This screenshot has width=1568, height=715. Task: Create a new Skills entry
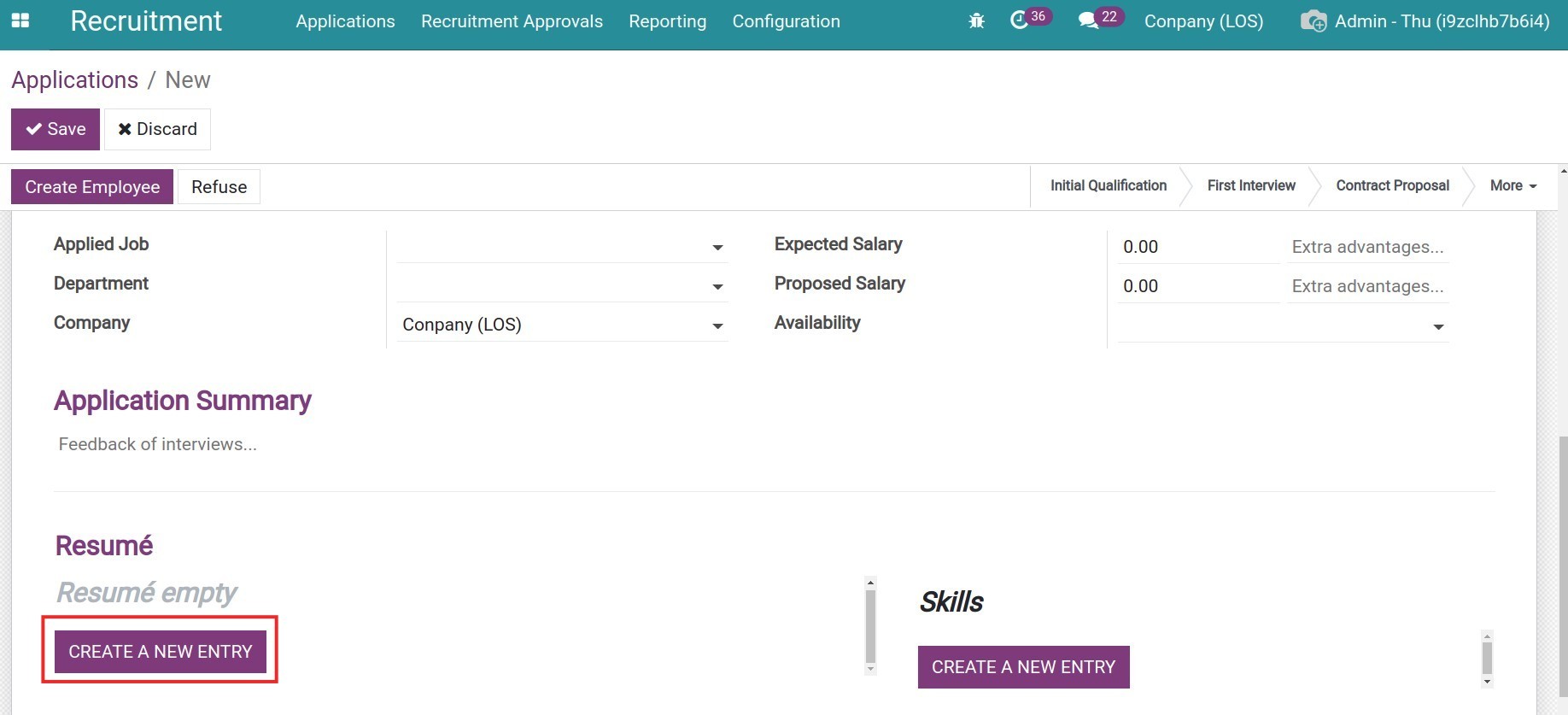pyautogui.click(x=1023, y=667)
